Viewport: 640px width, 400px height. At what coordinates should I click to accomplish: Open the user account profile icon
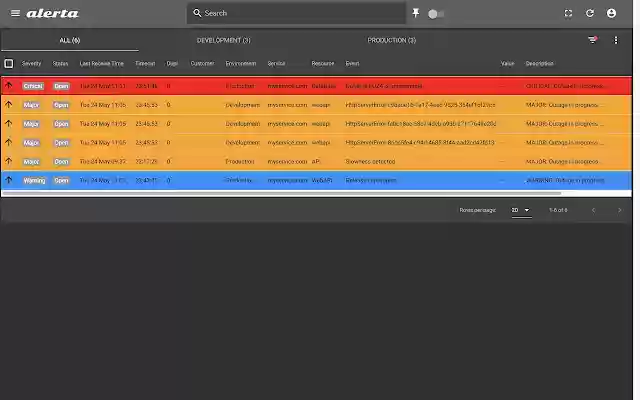611,13
